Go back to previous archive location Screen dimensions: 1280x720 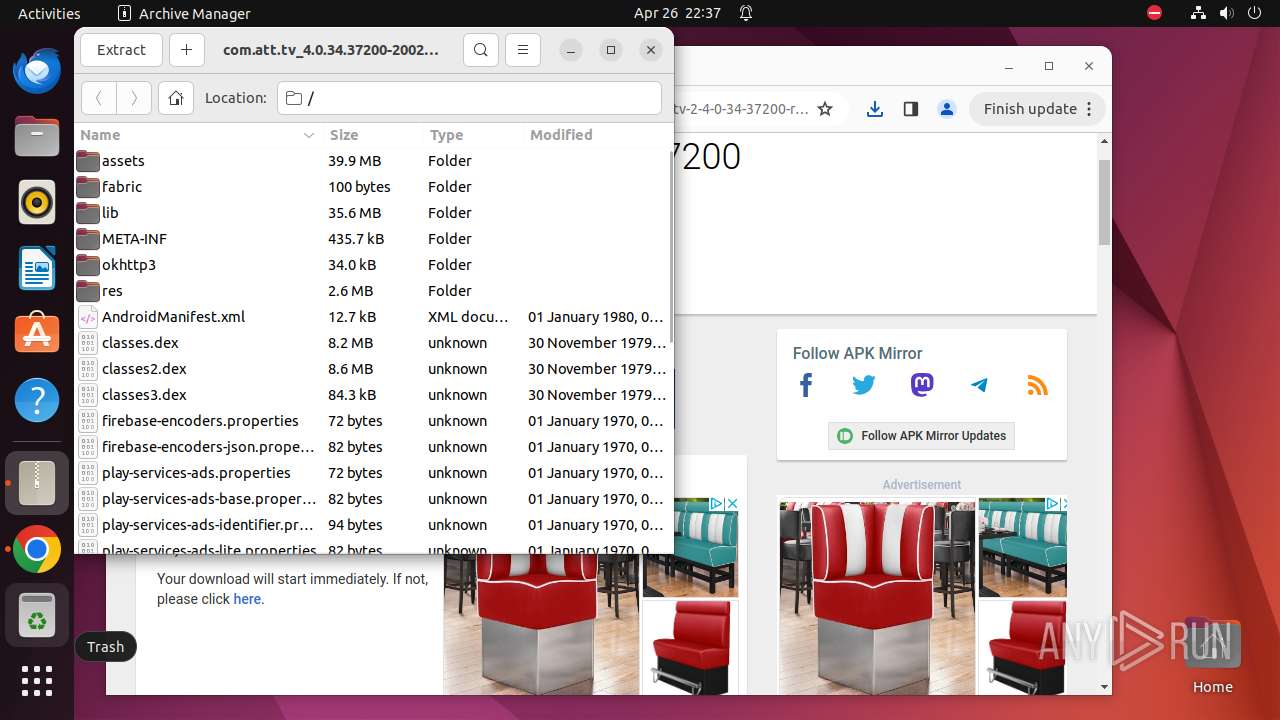point(98,98)
